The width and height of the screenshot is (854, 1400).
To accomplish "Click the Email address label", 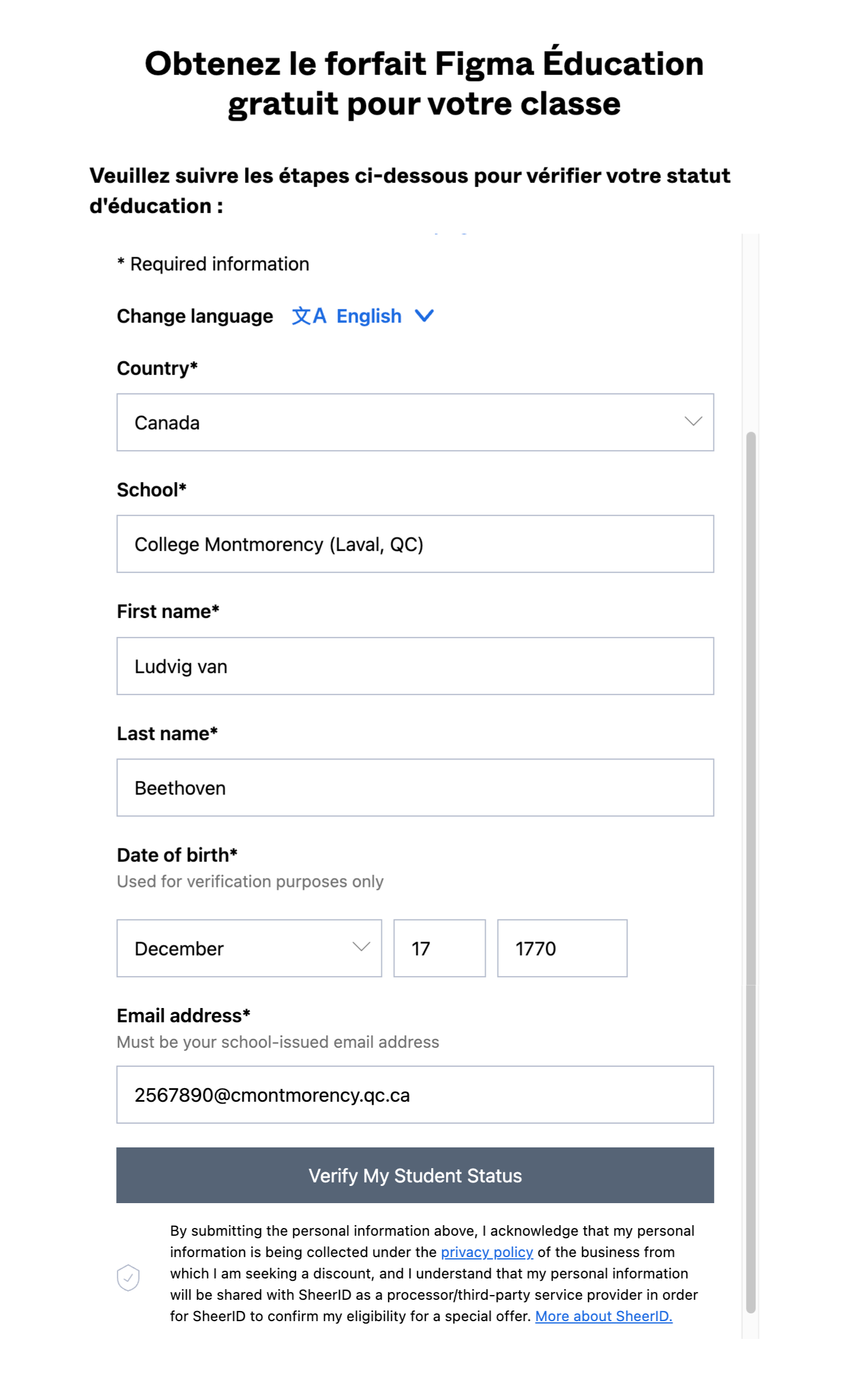I will click(183, 1016).
